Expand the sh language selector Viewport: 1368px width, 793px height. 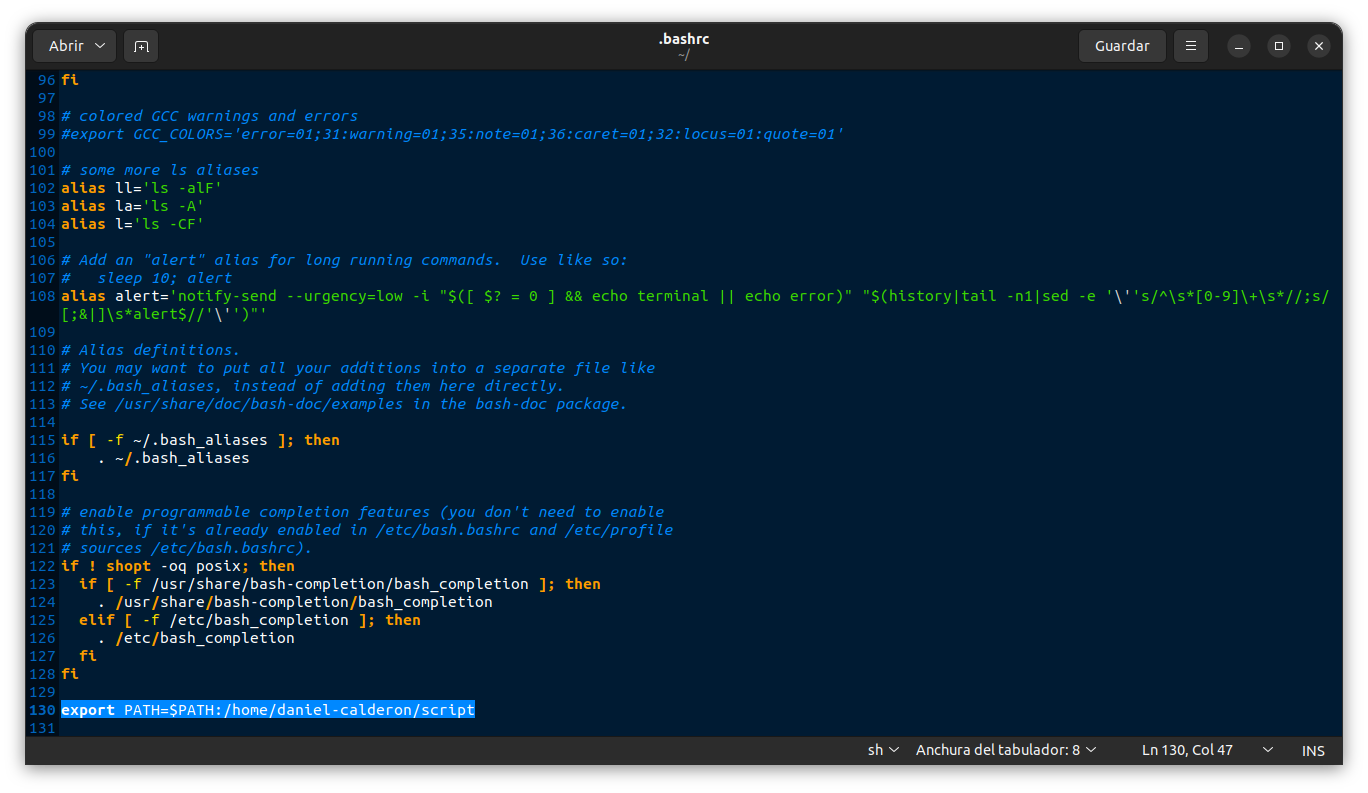coord(883,750)
